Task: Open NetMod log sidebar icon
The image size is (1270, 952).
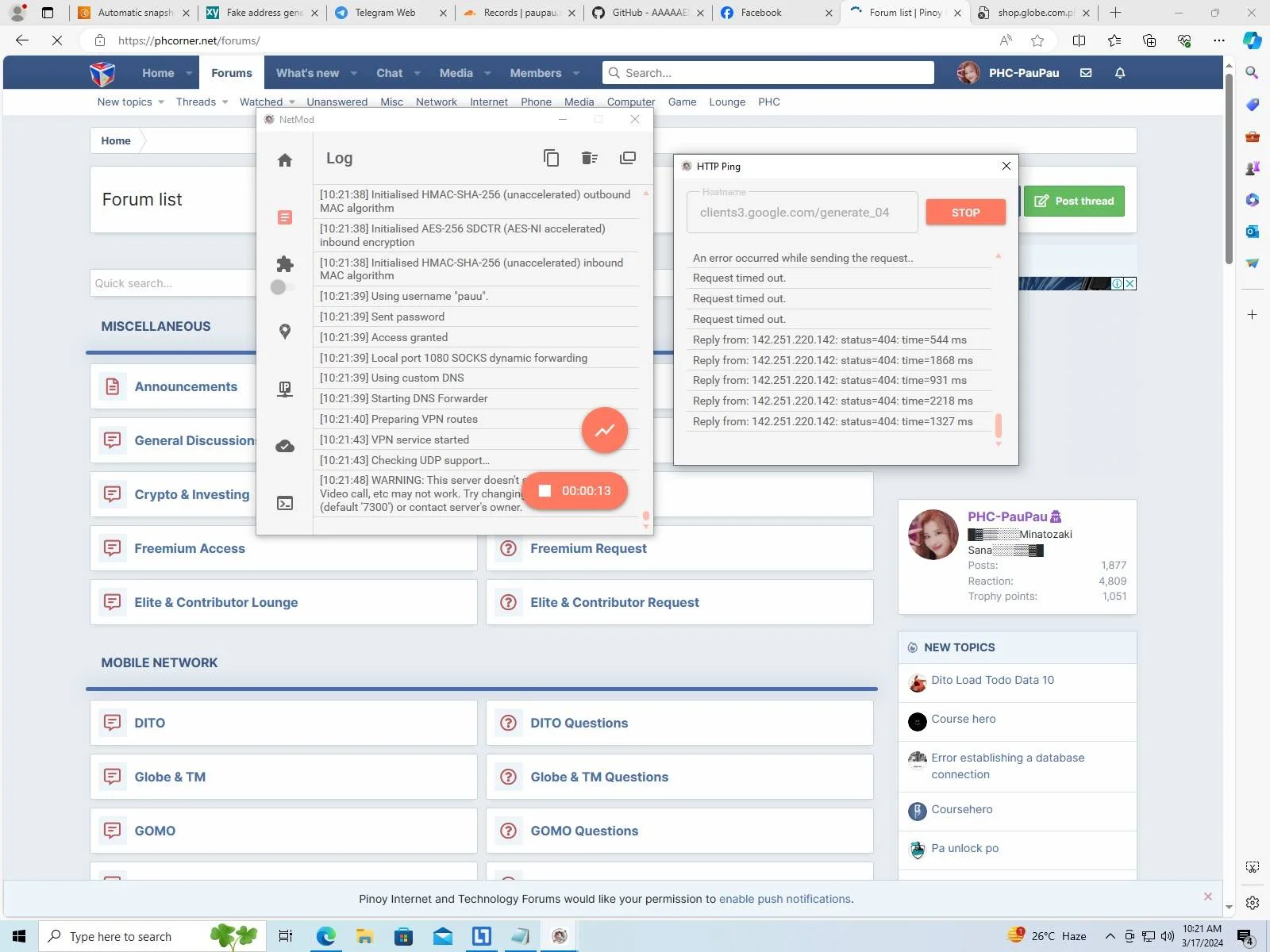Action: 285,217
